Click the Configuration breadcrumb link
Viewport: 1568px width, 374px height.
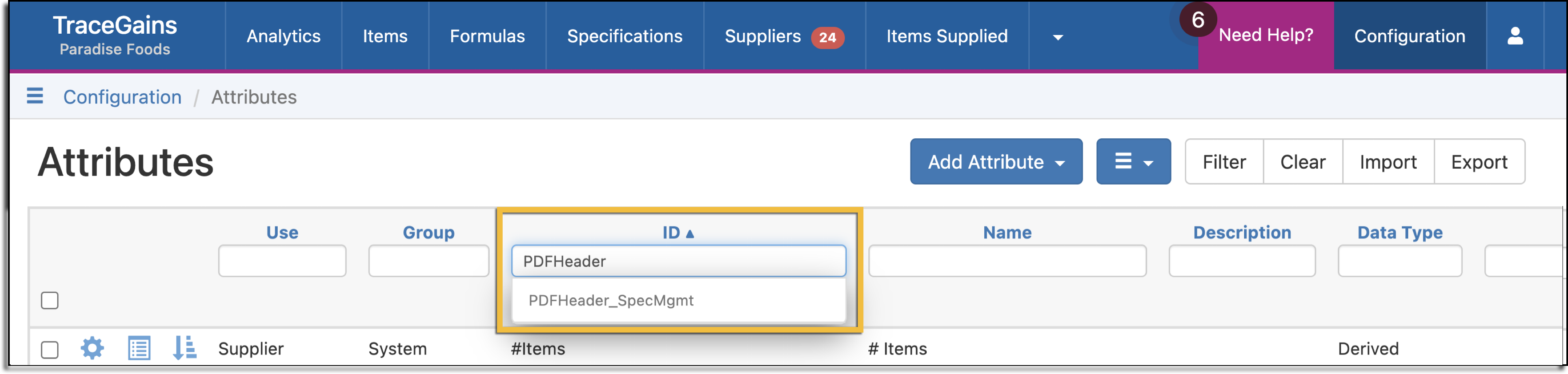[x=122, y=97]
